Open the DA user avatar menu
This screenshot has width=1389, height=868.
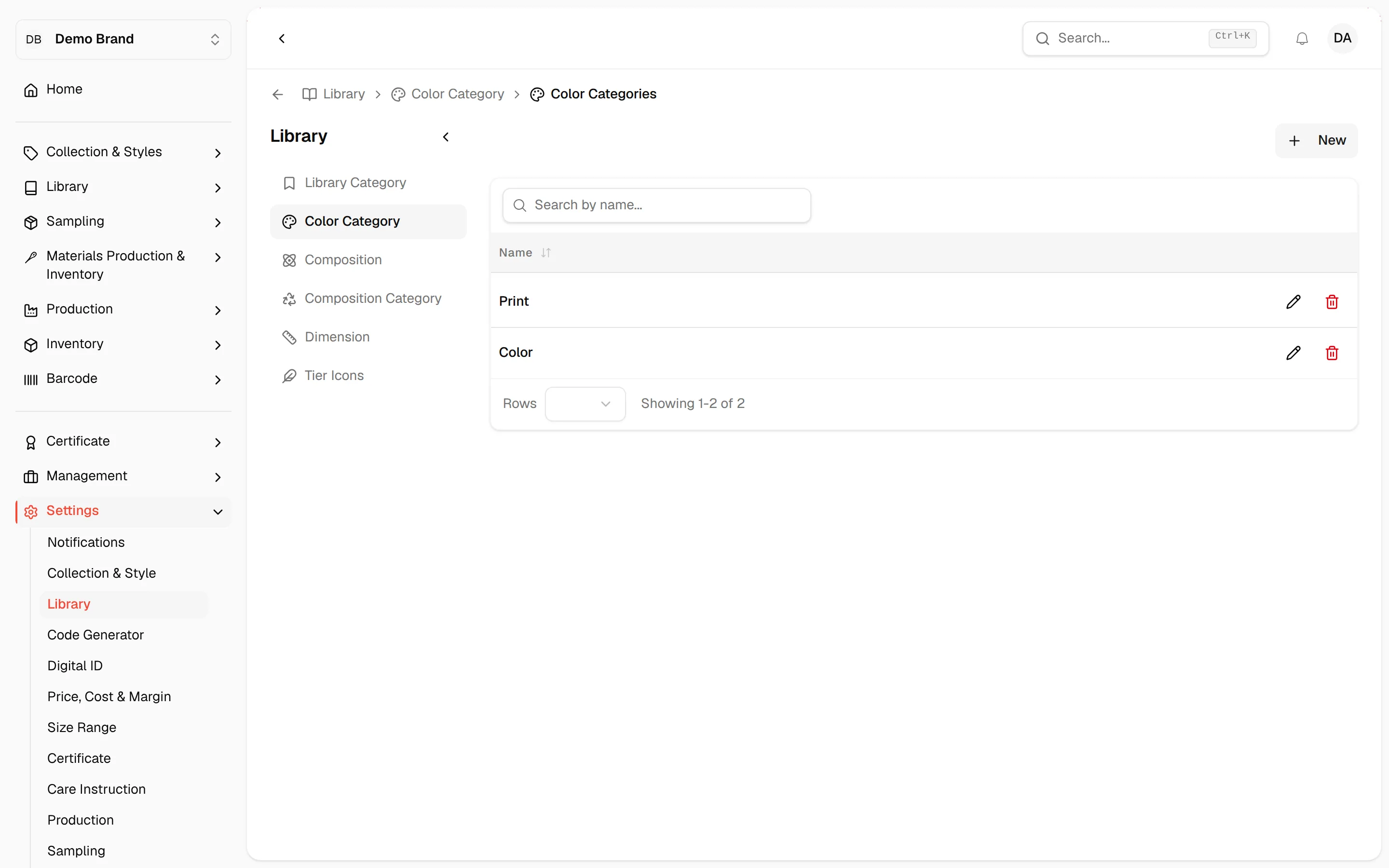tap(1342, 39)
